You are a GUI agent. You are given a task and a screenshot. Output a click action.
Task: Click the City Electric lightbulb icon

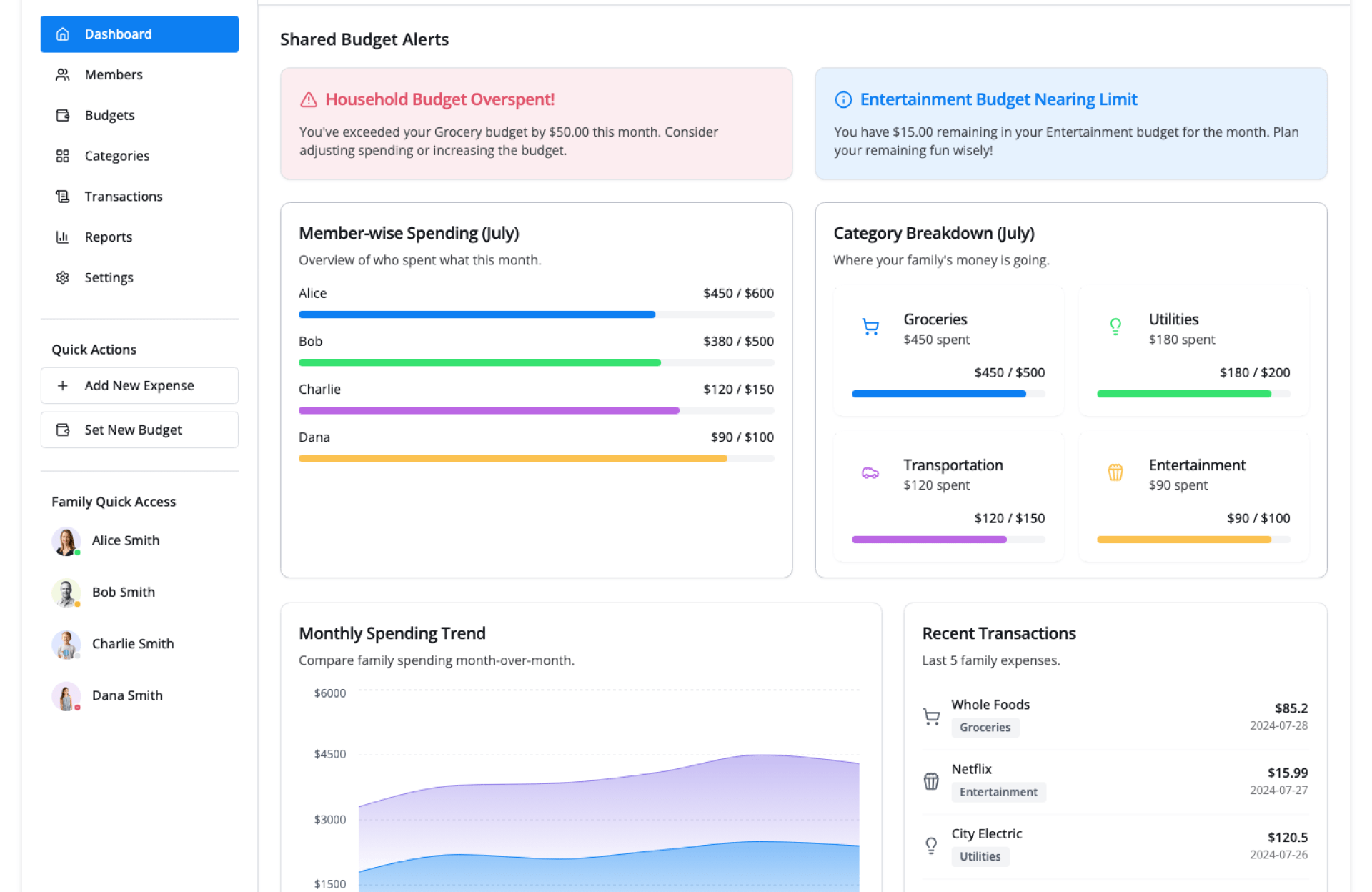point(931,846)
